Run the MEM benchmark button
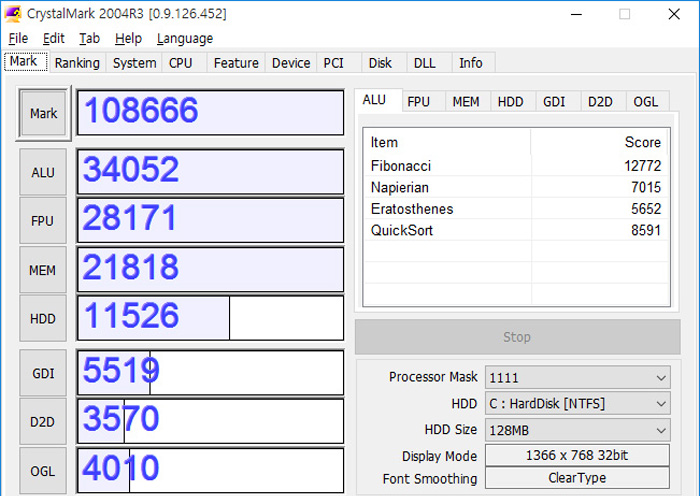The image size is (700, 496). (43, 270)
